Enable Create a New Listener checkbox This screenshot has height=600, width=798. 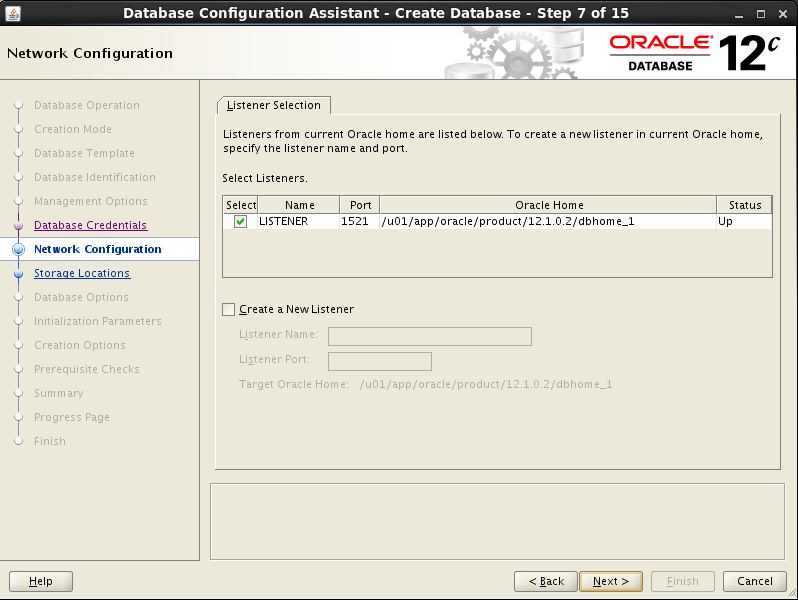[x=229, y=309]
